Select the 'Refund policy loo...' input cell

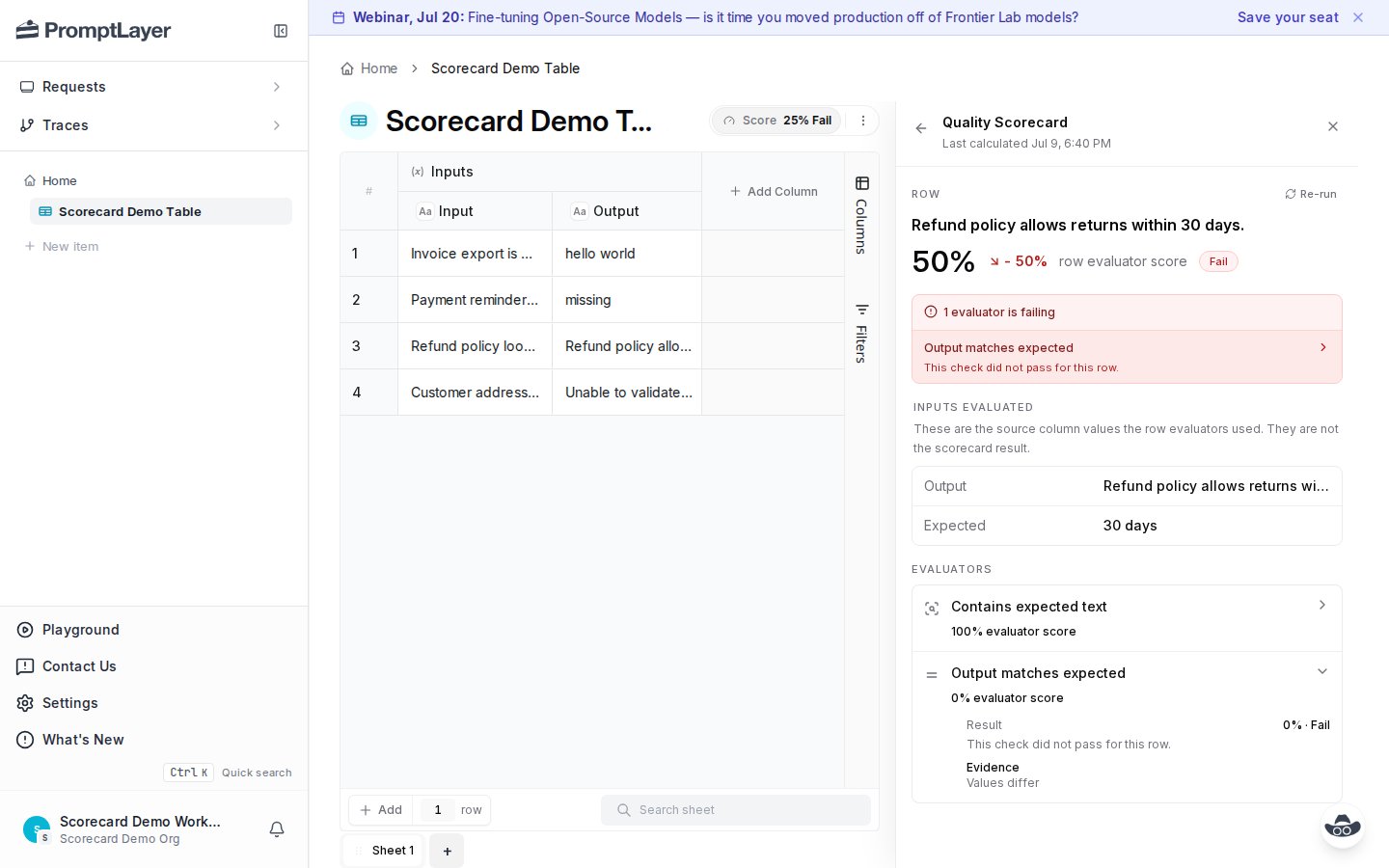tap(475, 346)
